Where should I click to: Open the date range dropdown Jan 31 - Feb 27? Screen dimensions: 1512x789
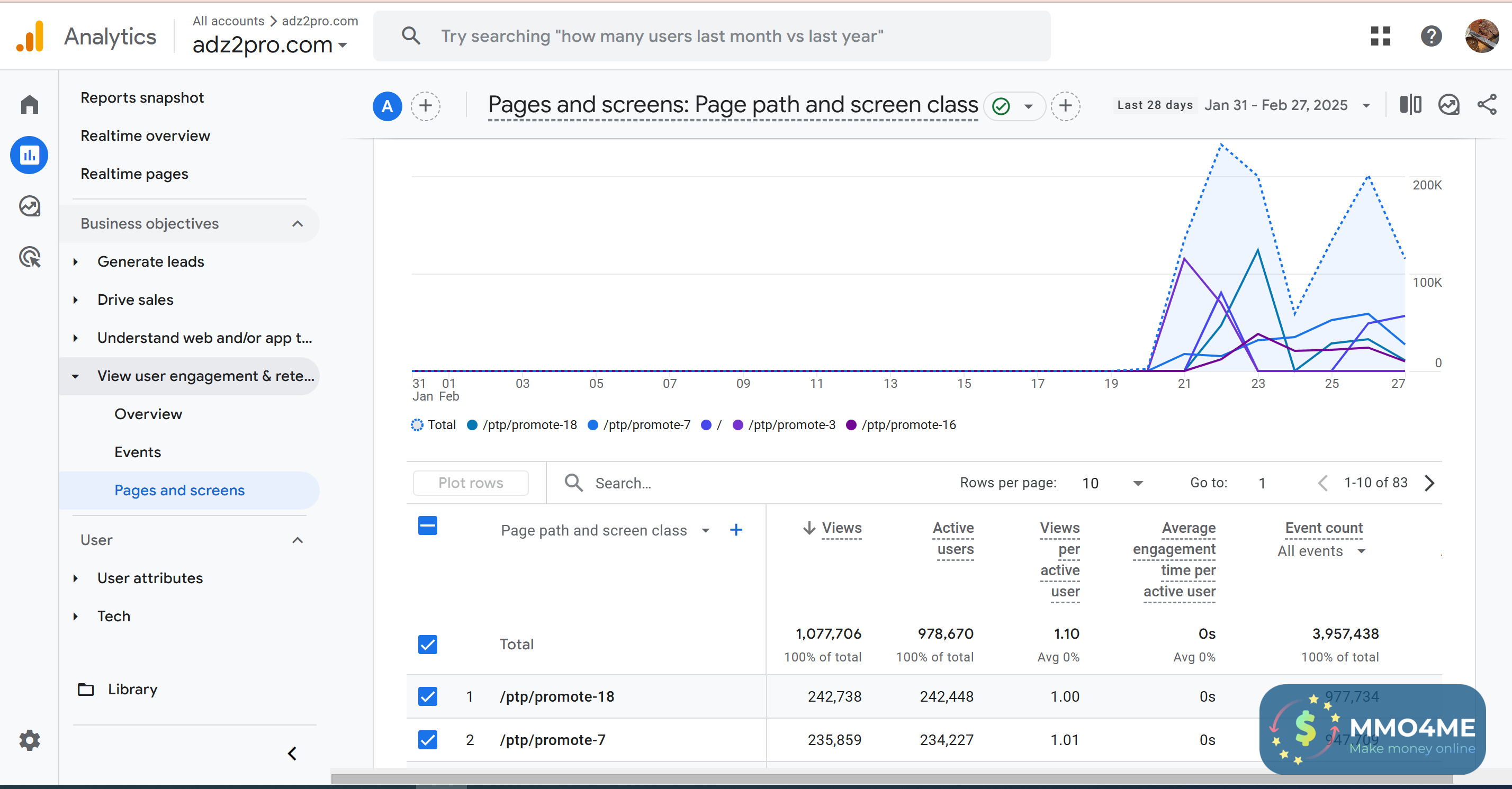[x=1288, y=105]
